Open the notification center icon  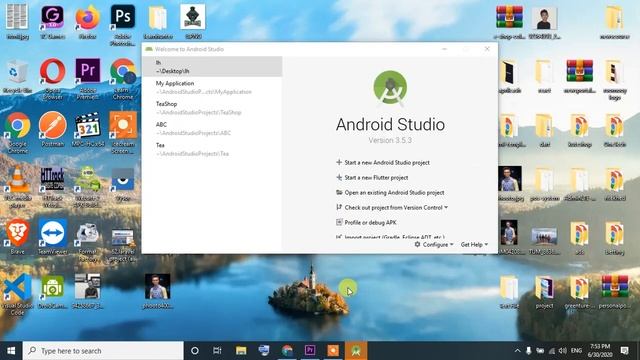pyautogui.click(x=624, y=351)
